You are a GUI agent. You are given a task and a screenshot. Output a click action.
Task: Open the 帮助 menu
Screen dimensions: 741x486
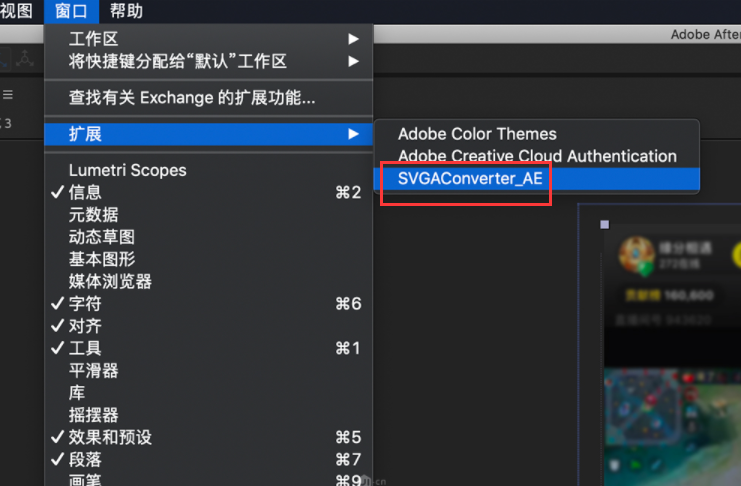(x=126, y=11)
